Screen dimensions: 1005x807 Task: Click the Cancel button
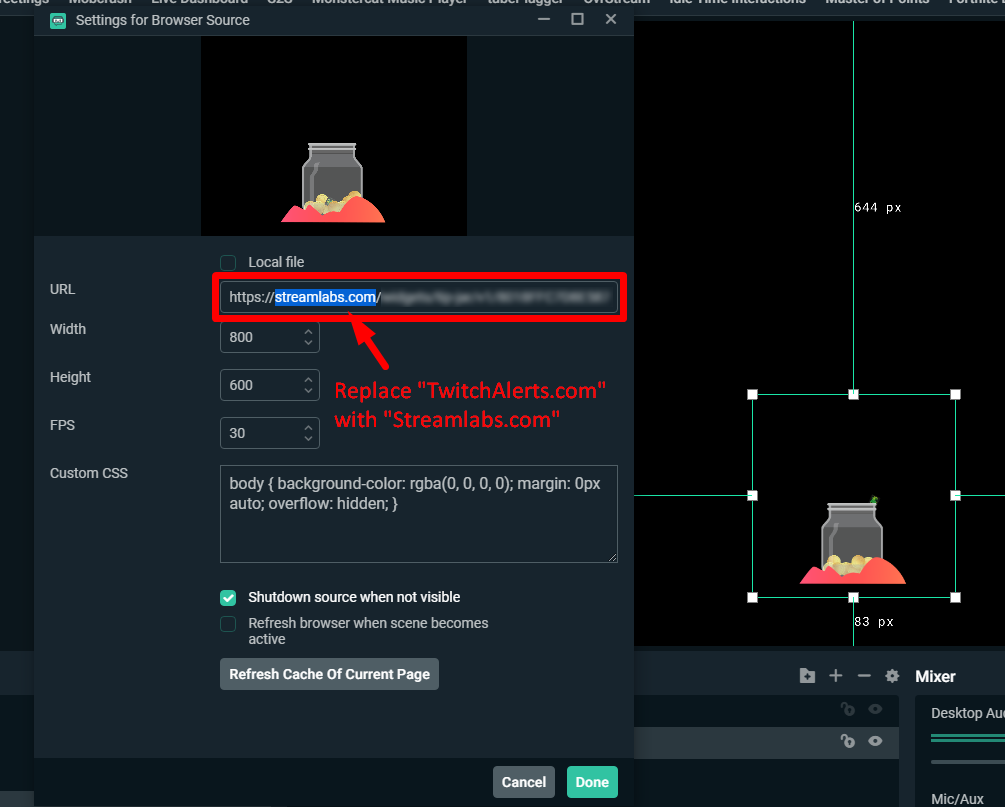click(x=524, y=782)
